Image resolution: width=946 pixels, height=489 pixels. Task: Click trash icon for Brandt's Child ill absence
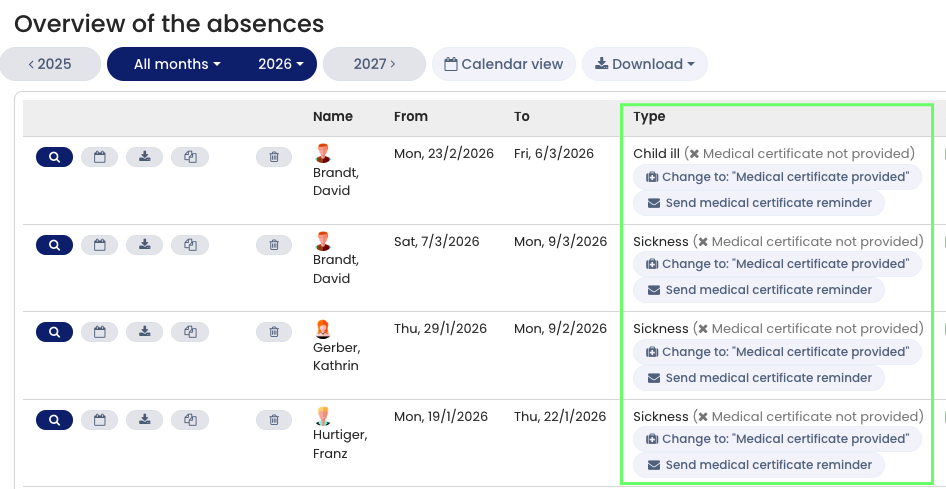[x=274, y=157]
